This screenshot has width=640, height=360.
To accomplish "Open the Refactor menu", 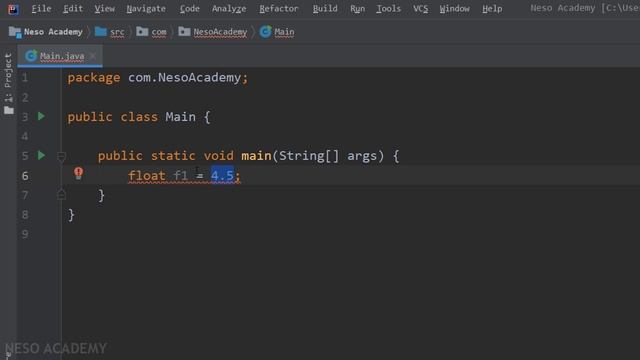I will [x=279, y=9].
